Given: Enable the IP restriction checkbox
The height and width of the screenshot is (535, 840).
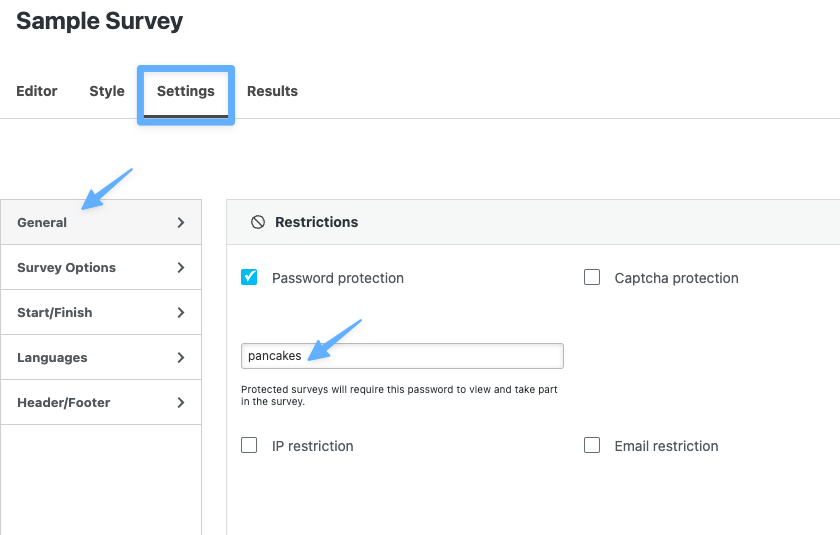Looking at the screenshot, I should click(249, 445).
